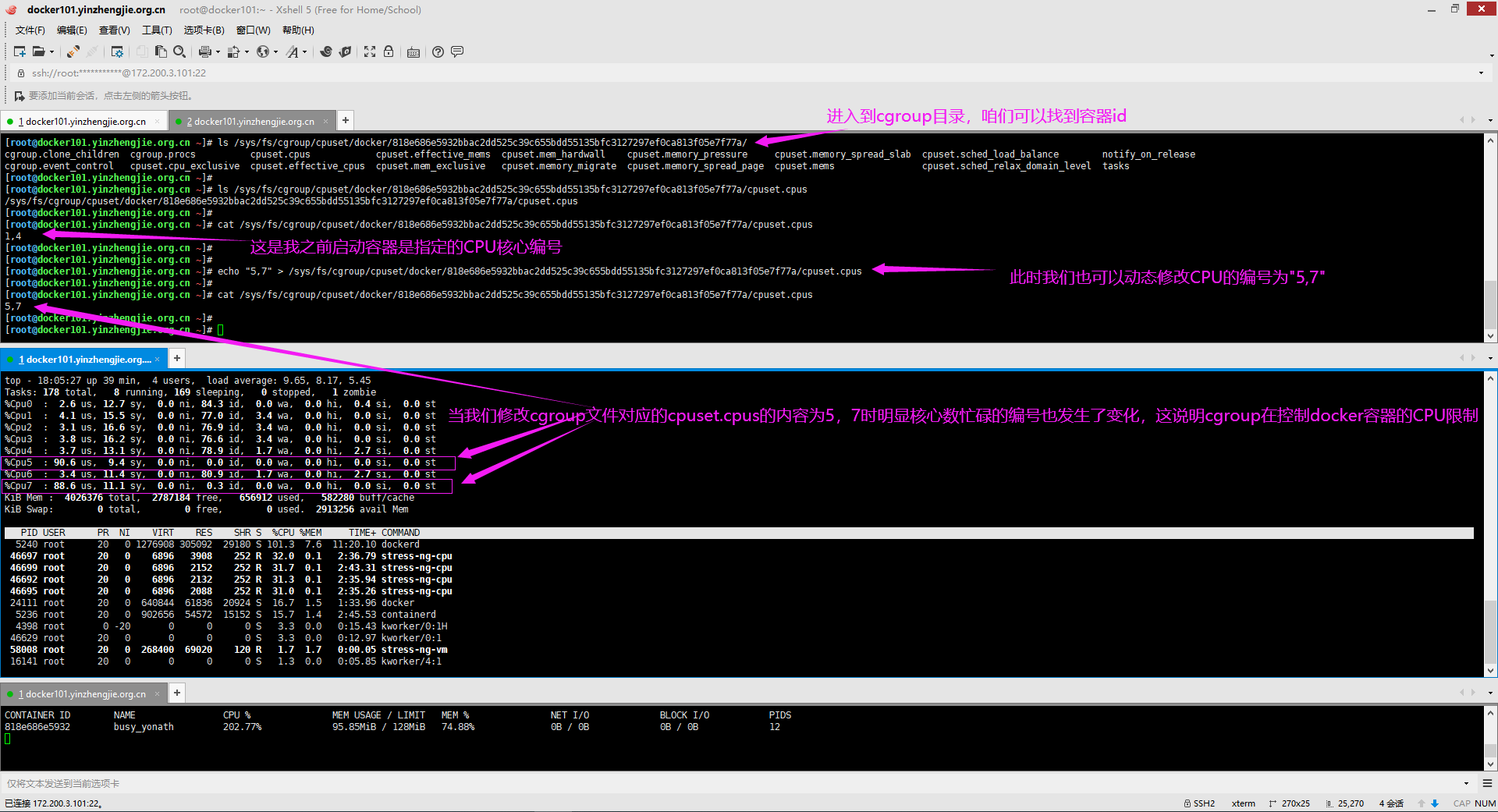Add new tab next to top session tabs
Image resolution: width=1498 pixels, height=812 pixels.
pos(346,120)
